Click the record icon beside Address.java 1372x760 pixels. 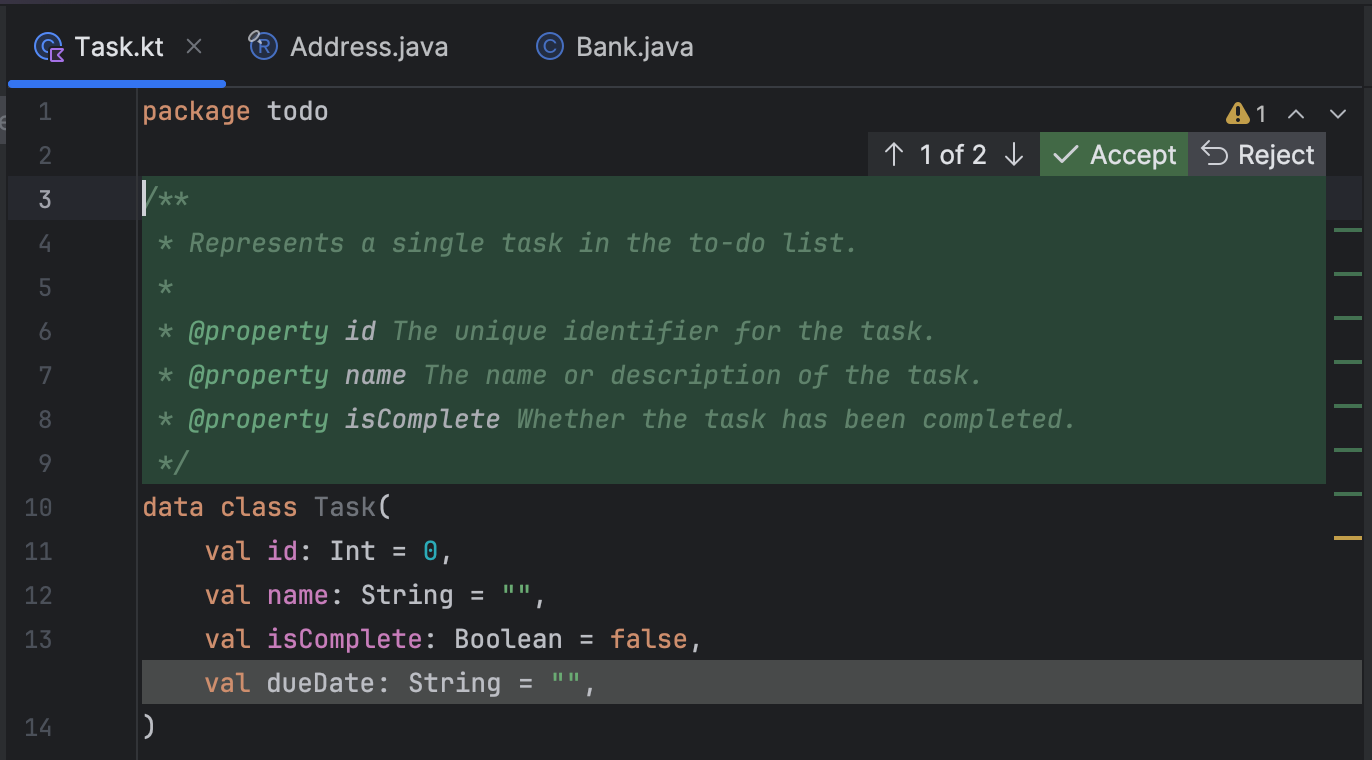pyautogui.click(x=262, y=46)
